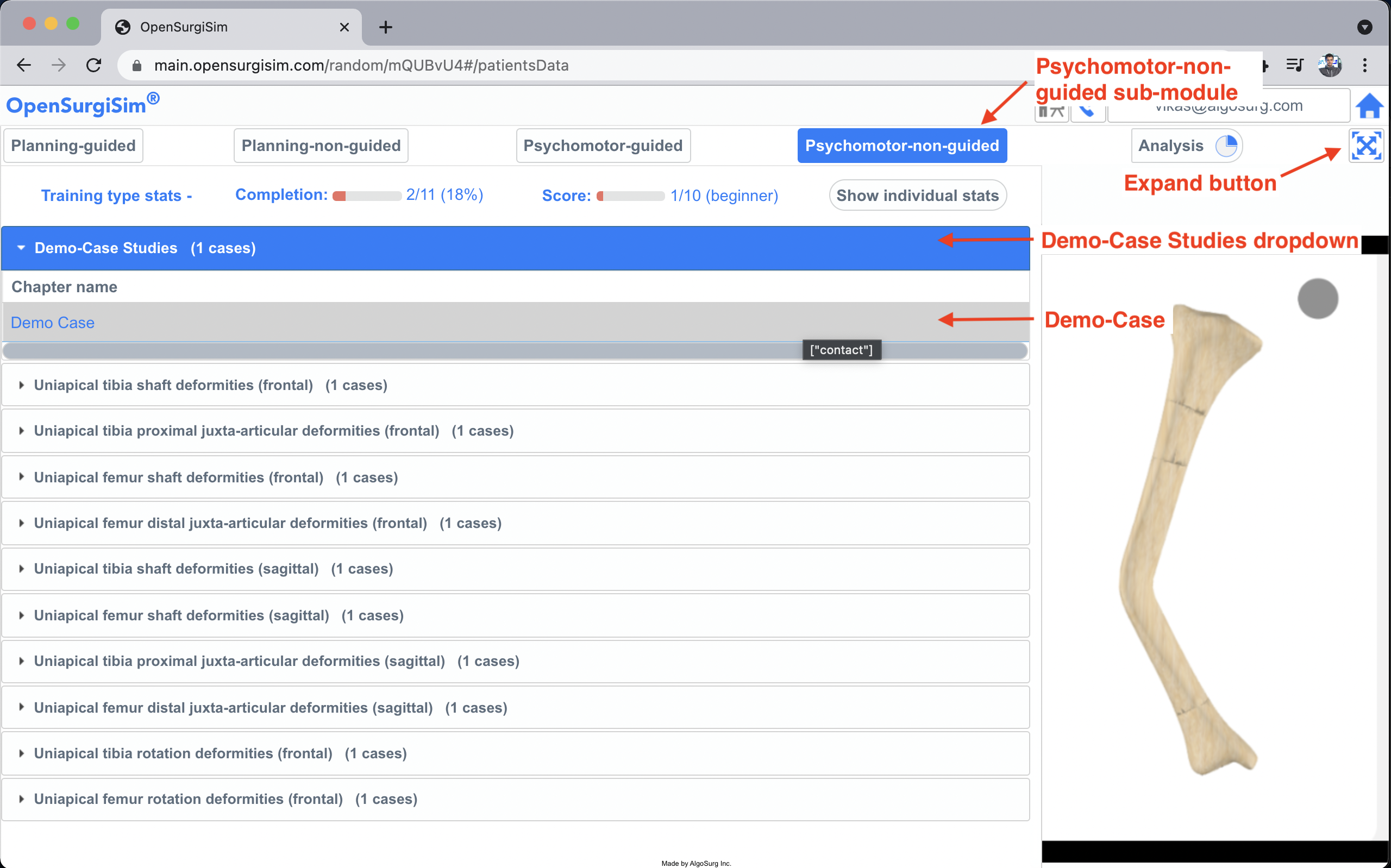Viewport: 1391px width, 868px height.
Task: Go back using the browser back arrow
Action: coord(23,65)
